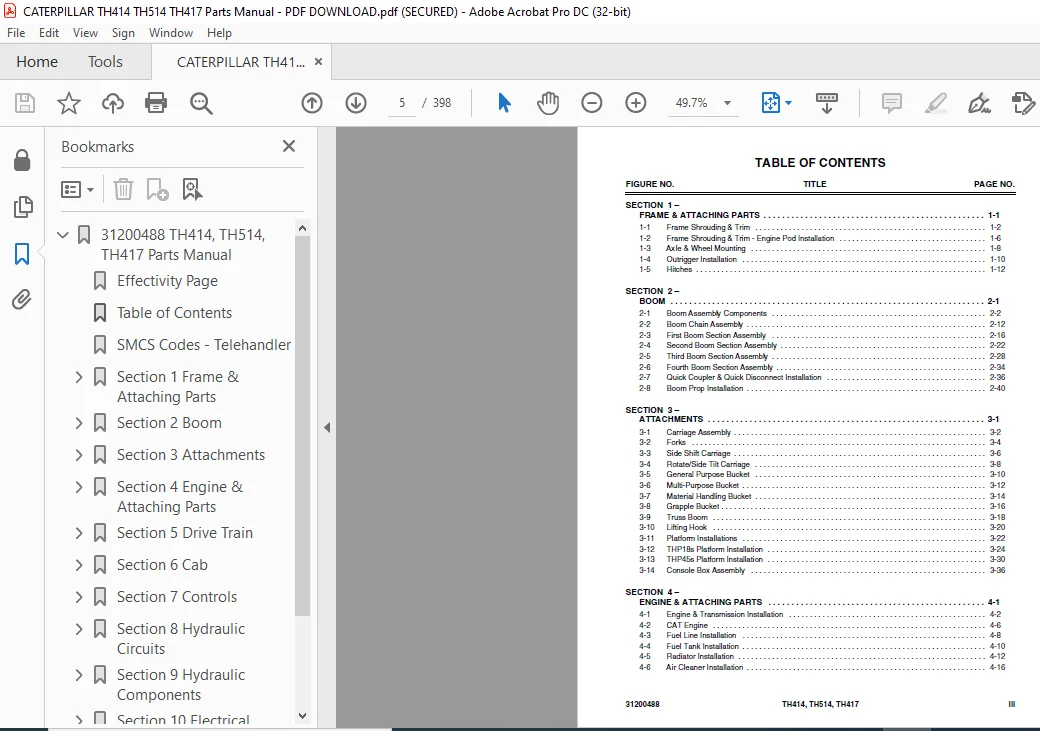Switch to the Tools tab
The width and height of the screenshot is (1040, 731).
pyautogui.click(x=105, y=62)
